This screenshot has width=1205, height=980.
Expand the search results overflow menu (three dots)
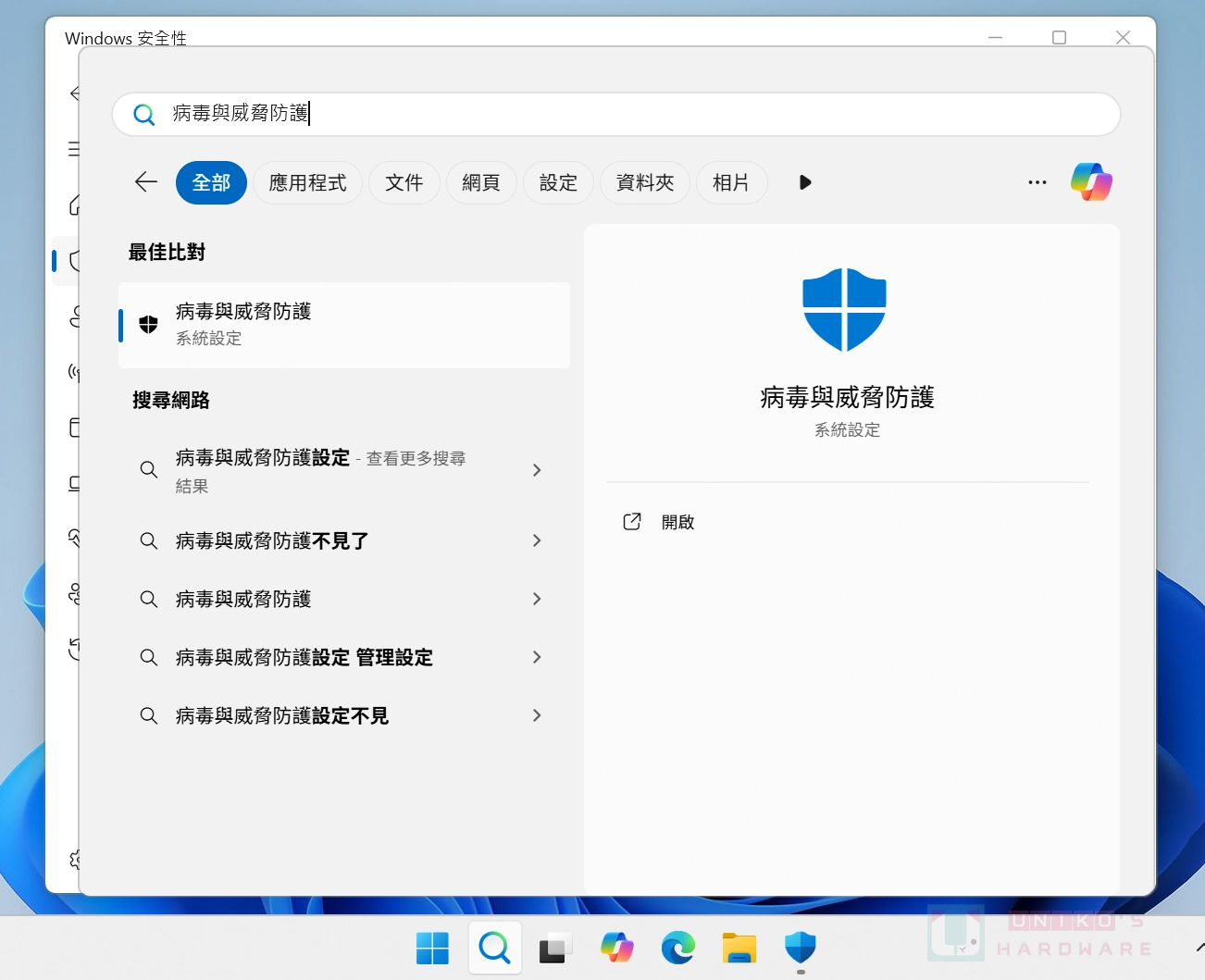pos(1037,182)
